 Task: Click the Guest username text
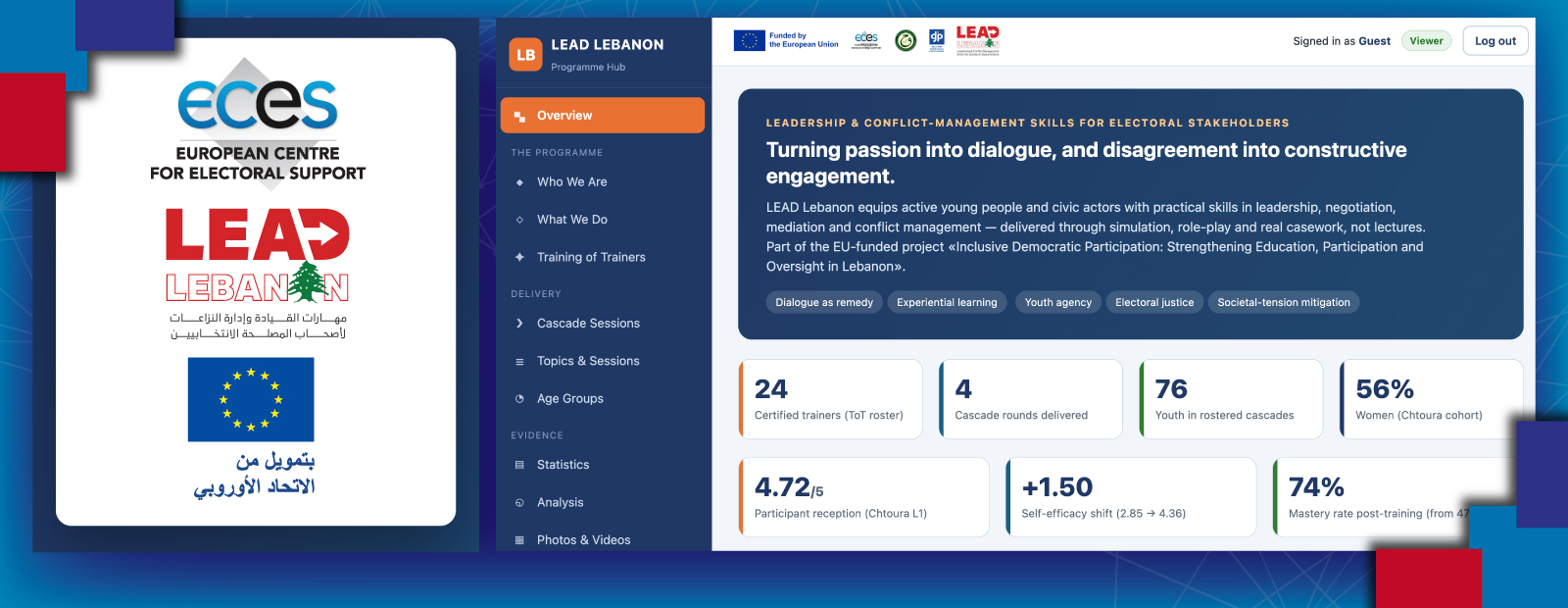tap(1374, 41)
